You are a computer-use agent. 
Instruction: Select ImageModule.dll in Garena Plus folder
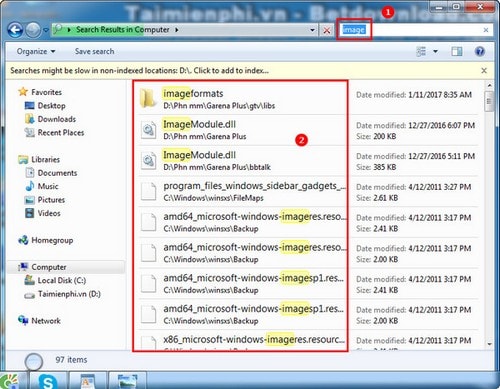pyautogui.click(x=242, y=130)
